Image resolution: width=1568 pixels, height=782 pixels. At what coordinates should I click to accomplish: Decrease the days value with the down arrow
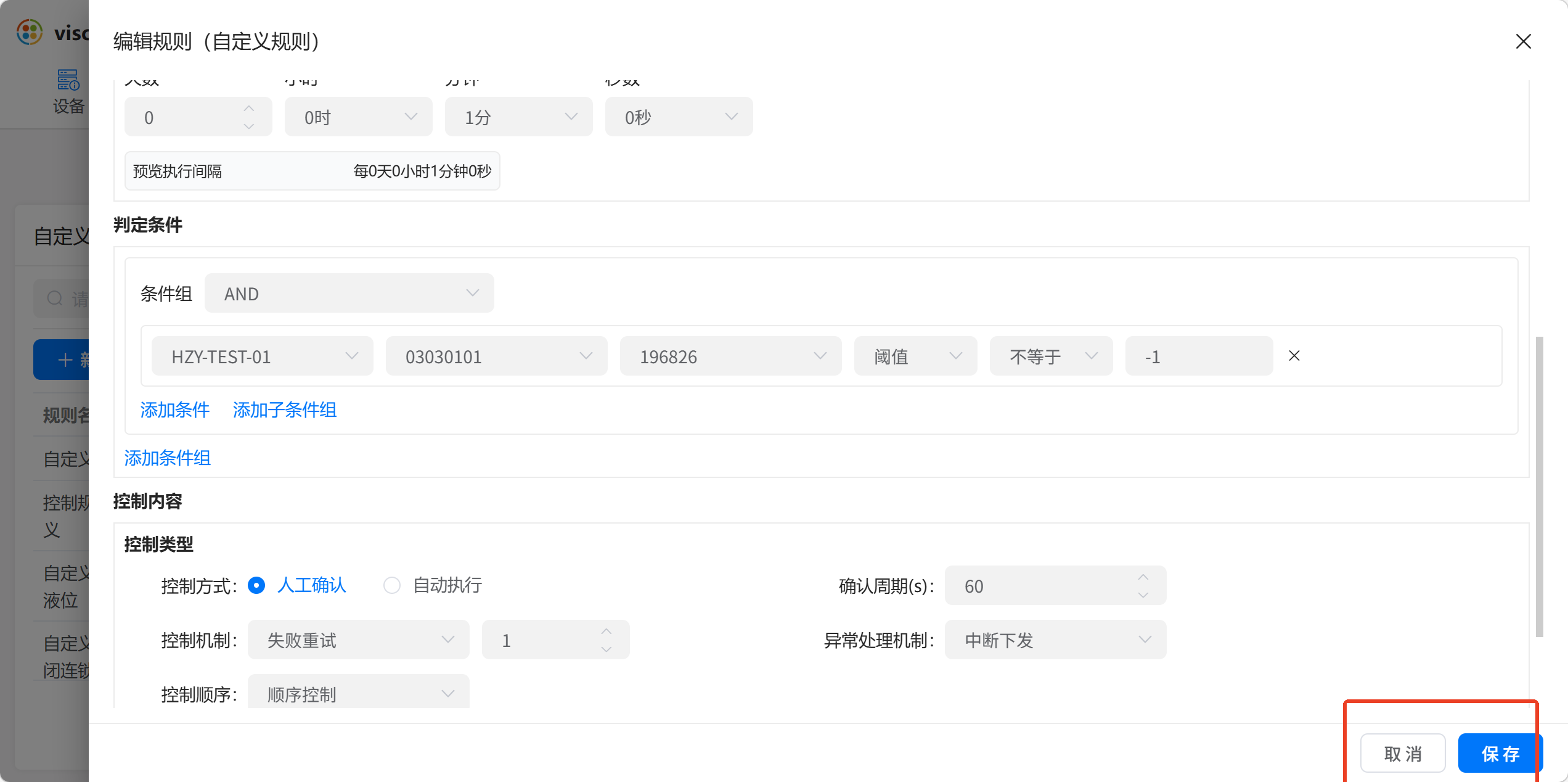[x=249, y=126]
